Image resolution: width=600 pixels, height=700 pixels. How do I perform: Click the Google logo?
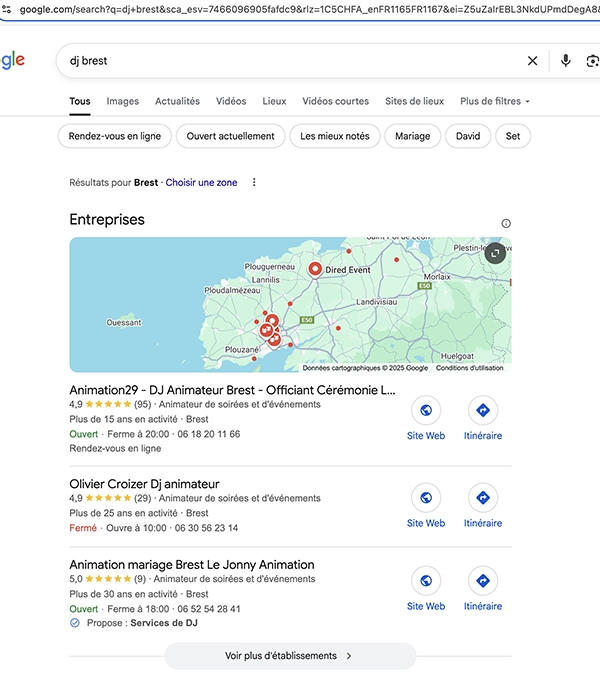(x=12, y=60)
